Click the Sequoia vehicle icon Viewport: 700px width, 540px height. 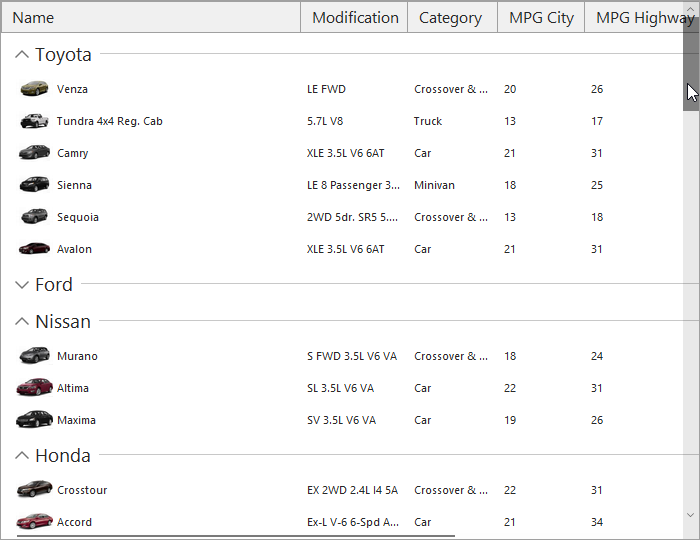click(34, 216)
